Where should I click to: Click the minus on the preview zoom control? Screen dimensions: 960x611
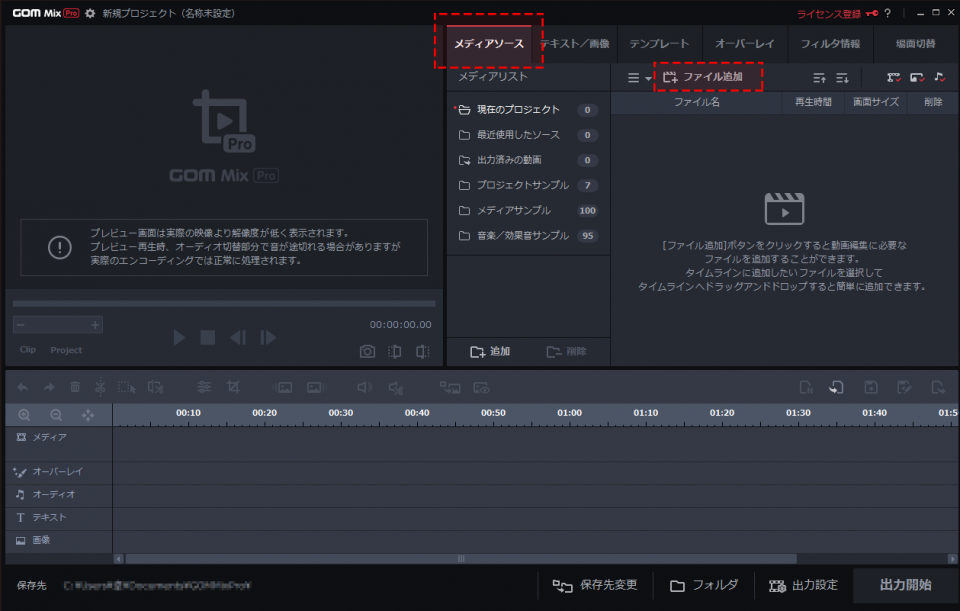coord(21,324)
